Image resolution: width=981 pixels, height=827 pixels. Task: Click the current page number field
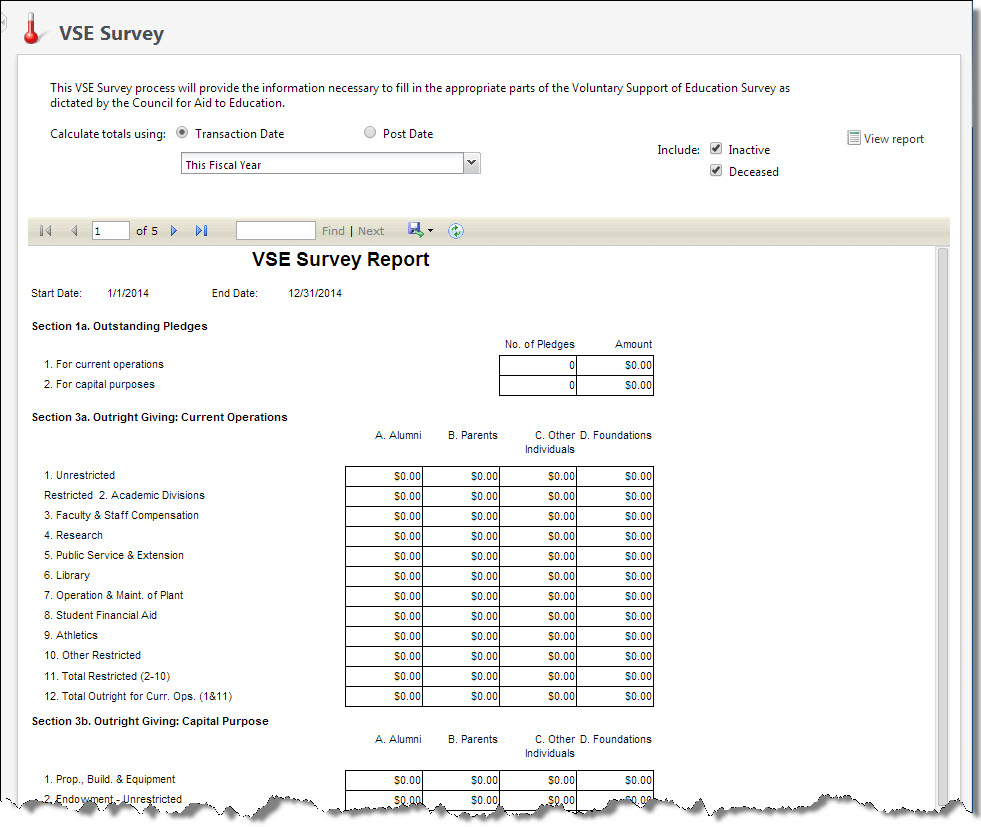111,231
